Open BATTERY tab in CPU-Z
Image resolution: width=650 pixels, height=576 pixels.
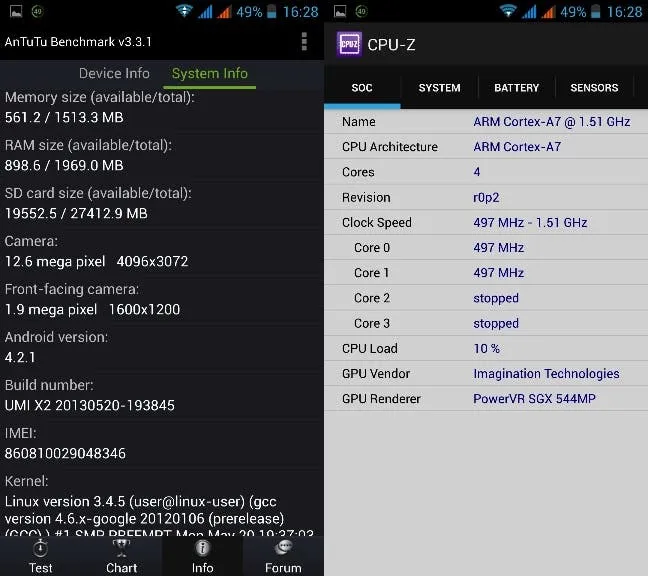517,87
